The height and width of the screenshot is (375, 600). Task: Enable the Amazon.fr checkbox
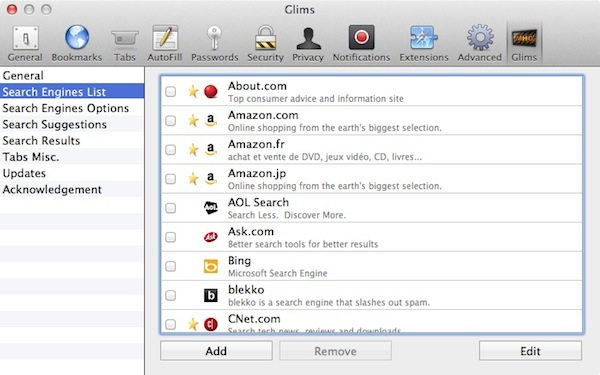[x=171, y=150]
